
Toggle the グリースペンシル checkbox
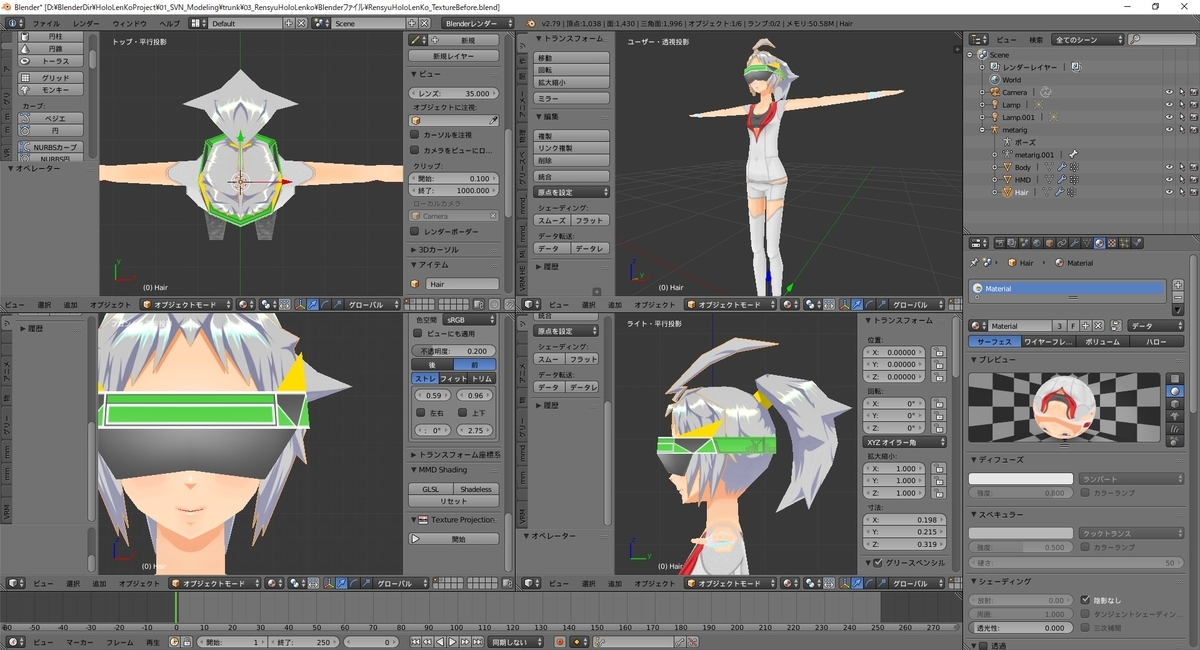(x=878, y=563)
